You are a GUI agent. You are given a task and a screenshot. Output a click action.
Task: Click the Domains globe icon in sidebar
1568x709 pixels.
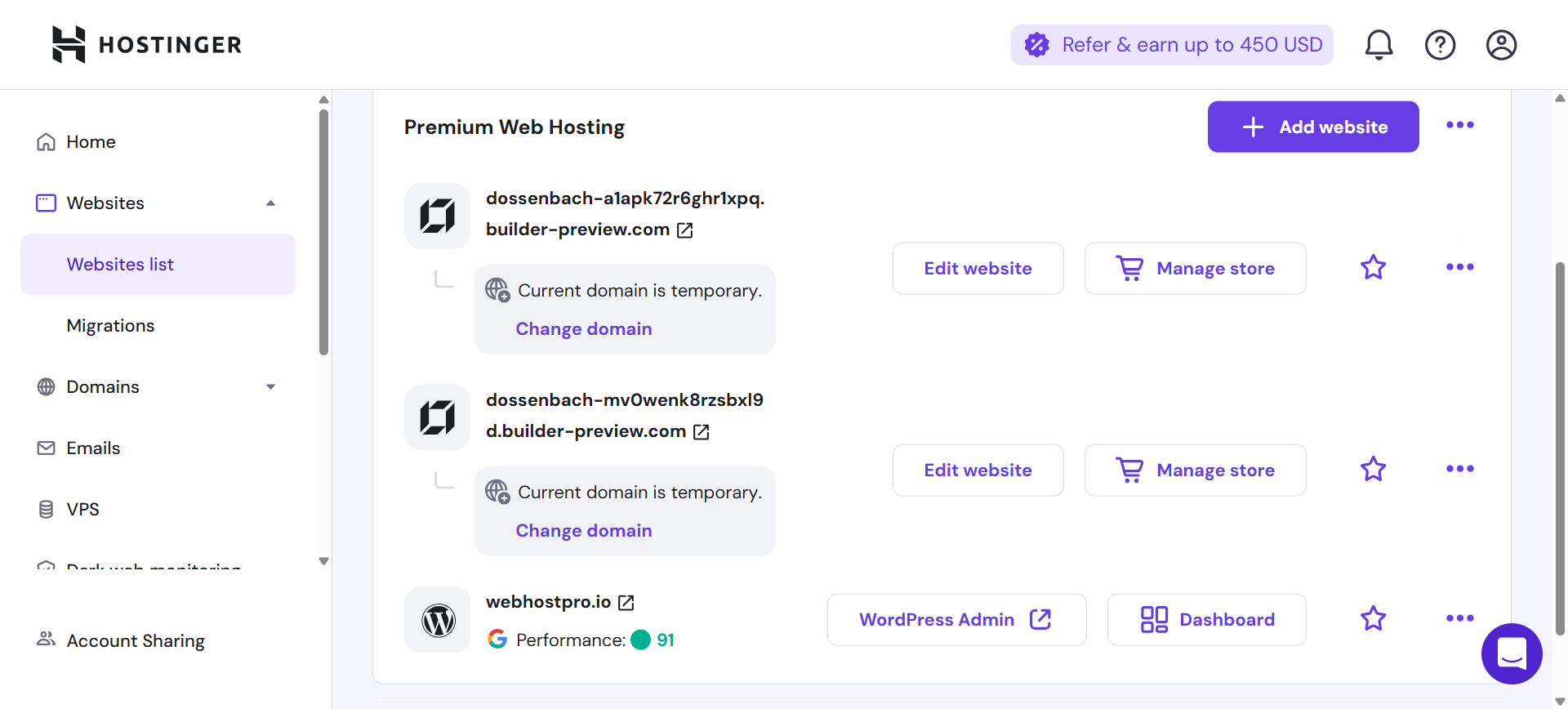click(x=47, y=386)
